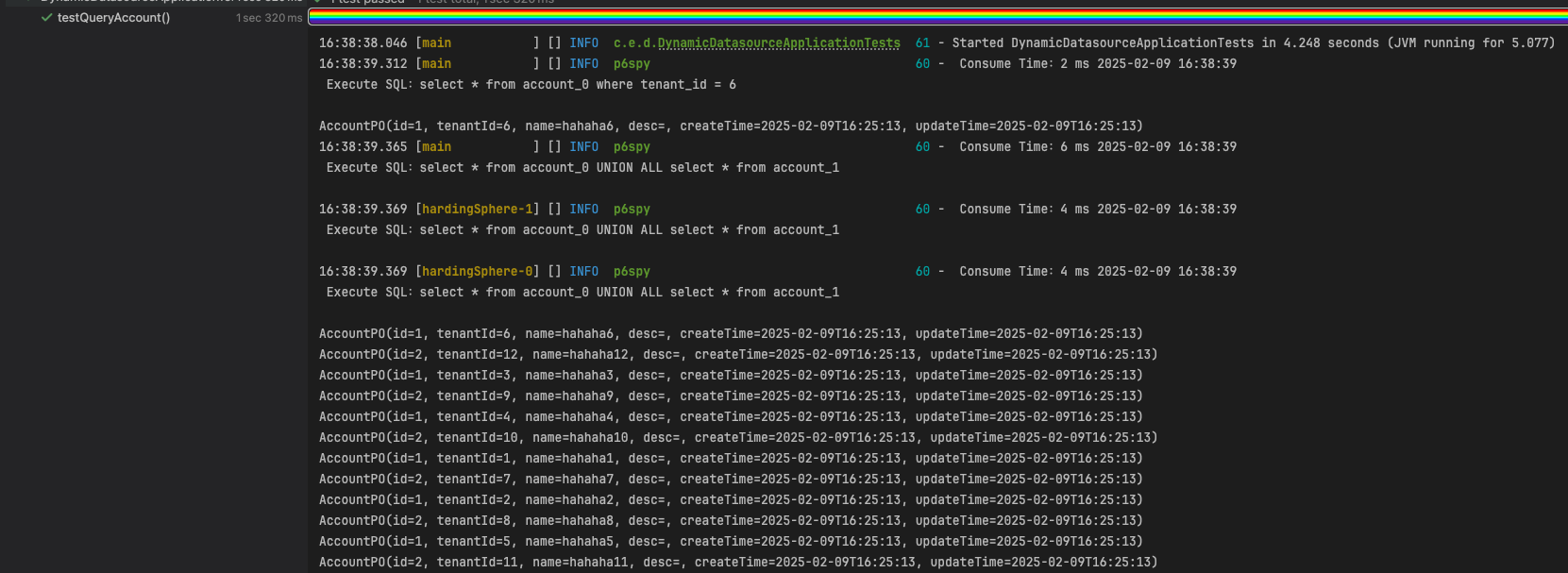The image size is (1568, 573).
Task: Click line number 61 in the log
Action: [922, 43]
